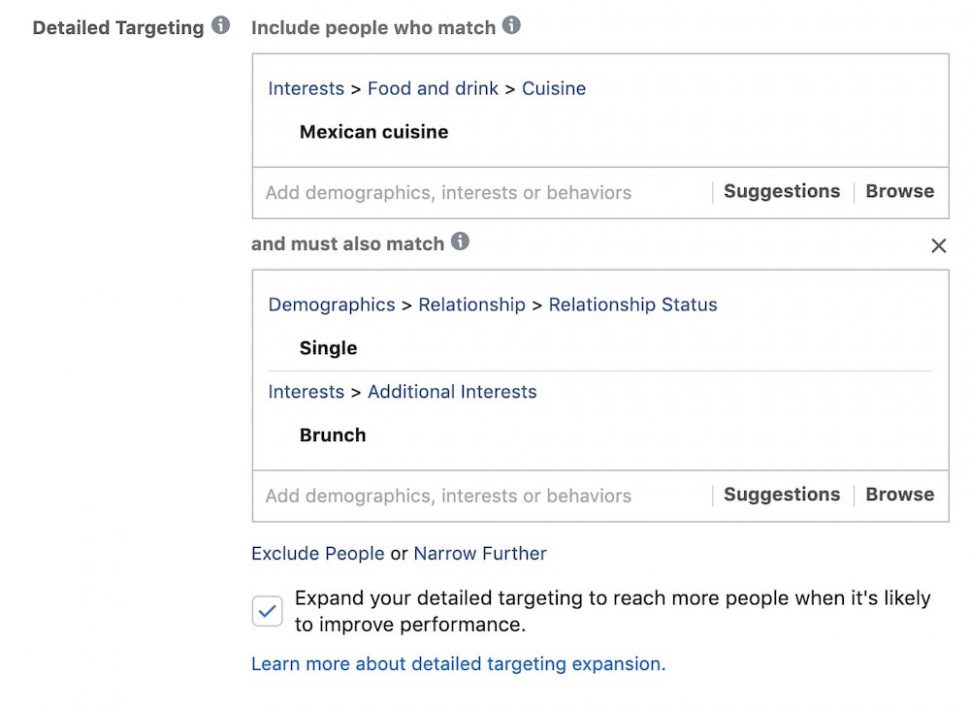Enable the detailed targeting expansion checkbox
The width and height of the screenshot is (970, 706).
(x=266, y=610)
